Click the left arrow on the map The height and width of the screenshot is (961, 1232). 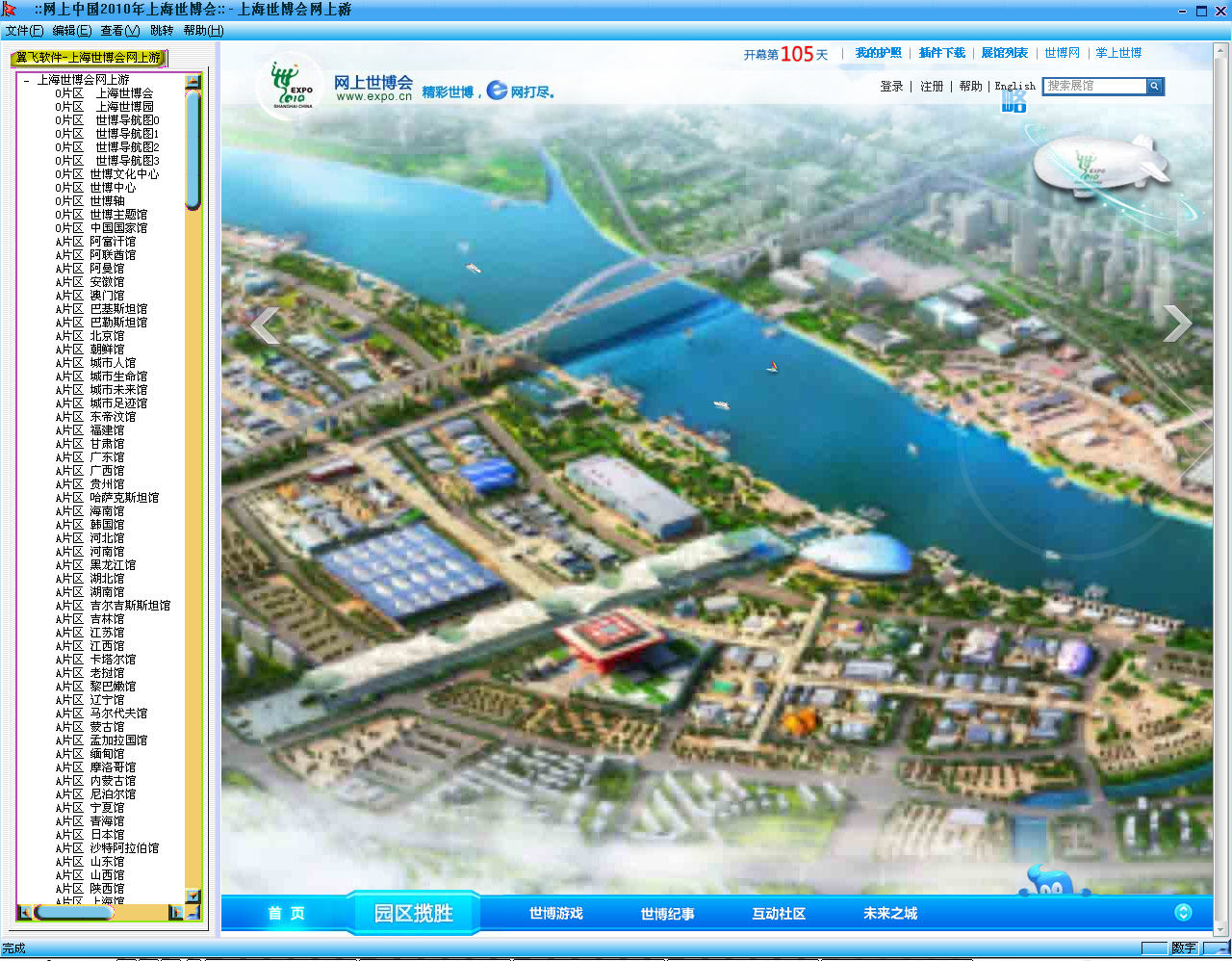(x=265, y=325)
